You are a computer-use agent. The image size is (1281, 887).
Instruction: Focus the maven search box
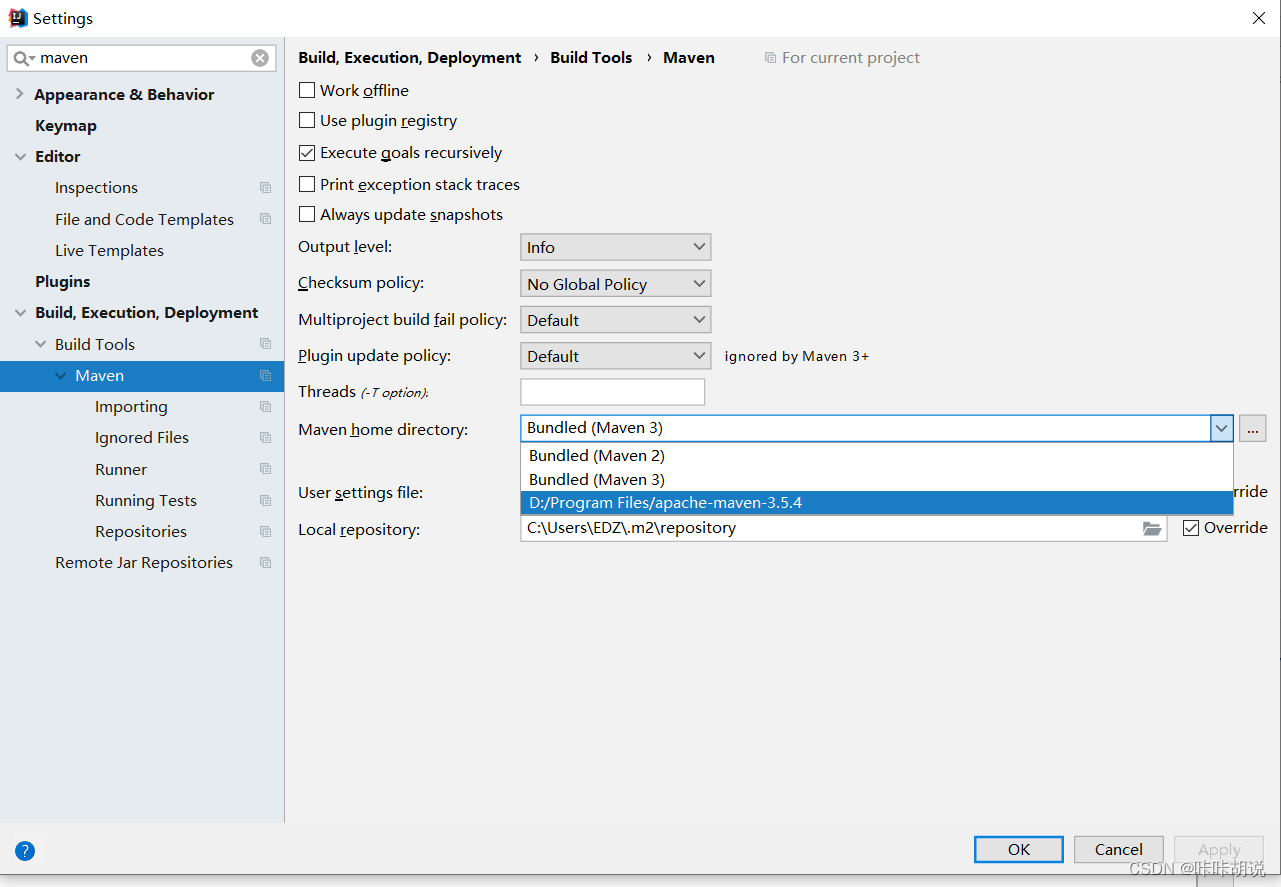(143, 58)
